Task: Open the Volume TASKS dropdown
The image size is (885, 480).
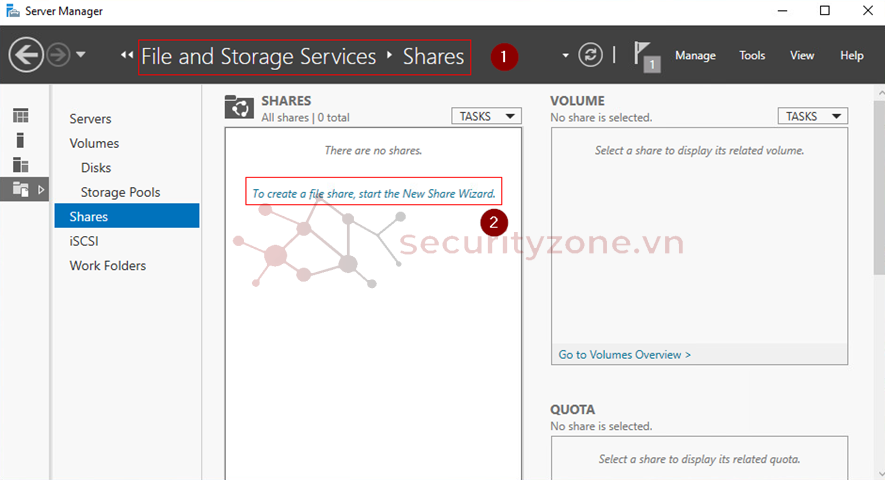Action: pos(812,116)
